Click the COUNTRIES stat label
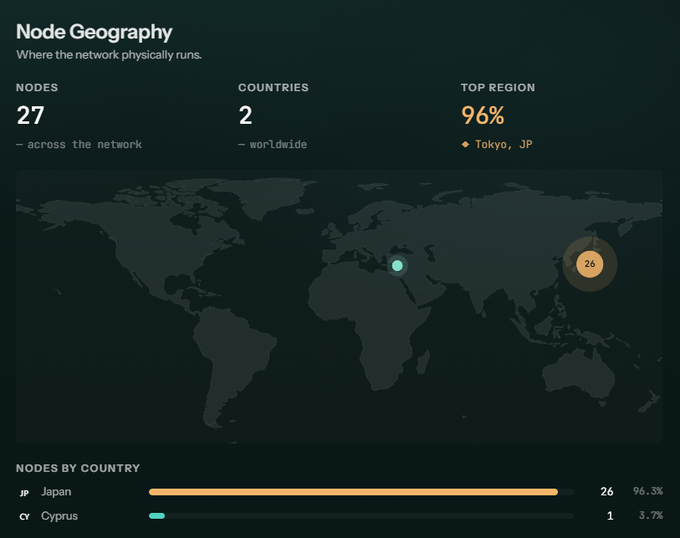Image resolution: width=680 pixels, height=538 pixels. point(273,88)
